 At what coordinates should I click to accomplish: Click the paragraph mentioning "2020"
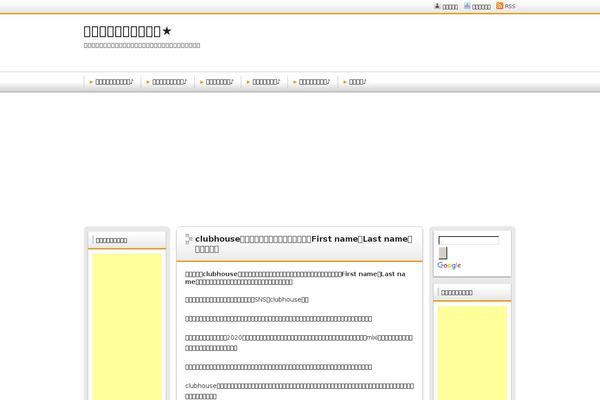(299, 343)
